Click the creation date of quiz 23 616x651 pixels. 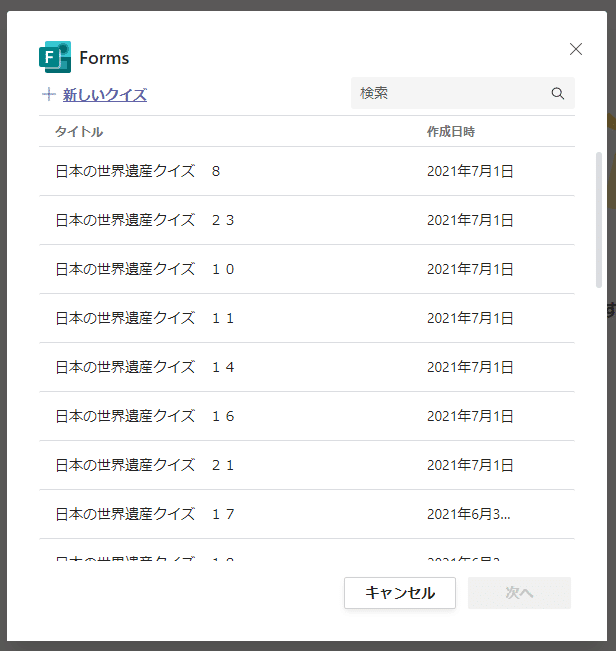pyautogui.click(x=470, y=220)
